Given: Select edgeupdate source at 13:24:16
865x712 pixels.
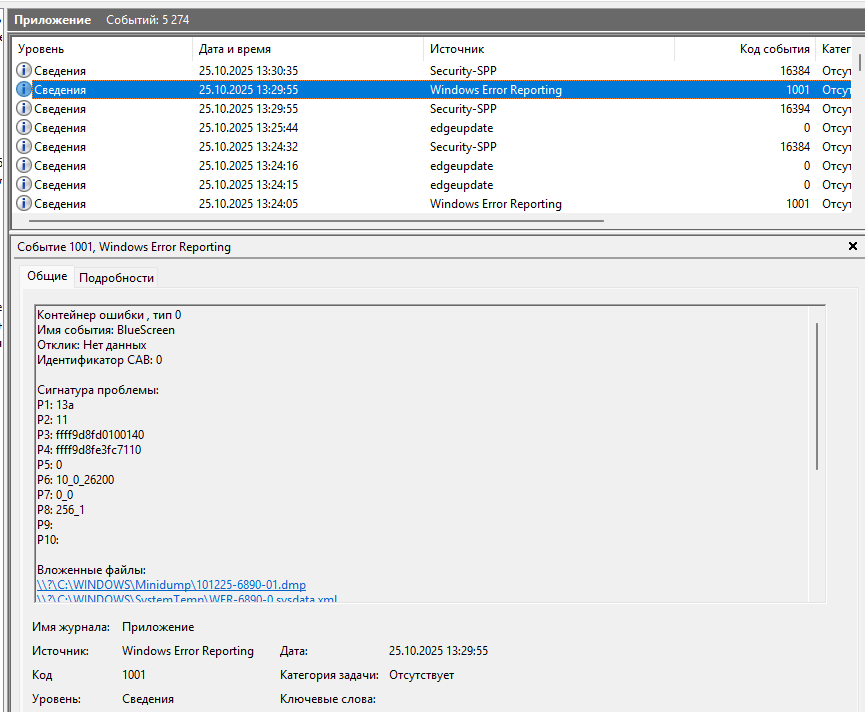Looking at the screenshot, I should point(461,165).
